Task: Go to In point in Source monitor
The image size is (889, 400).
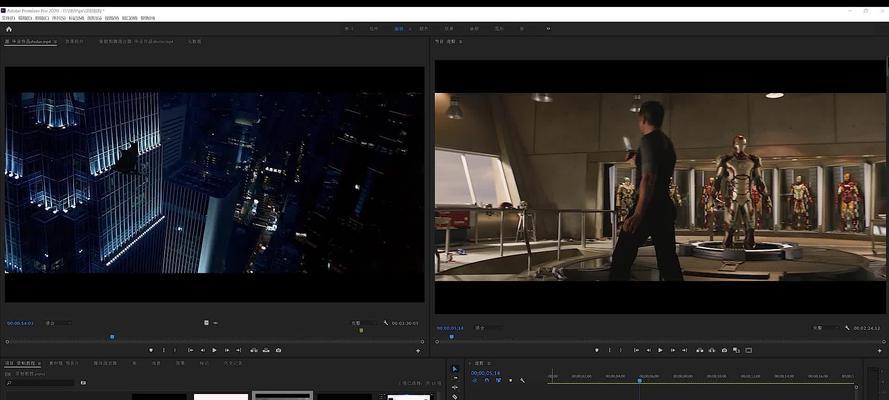Action: [190, 350]
